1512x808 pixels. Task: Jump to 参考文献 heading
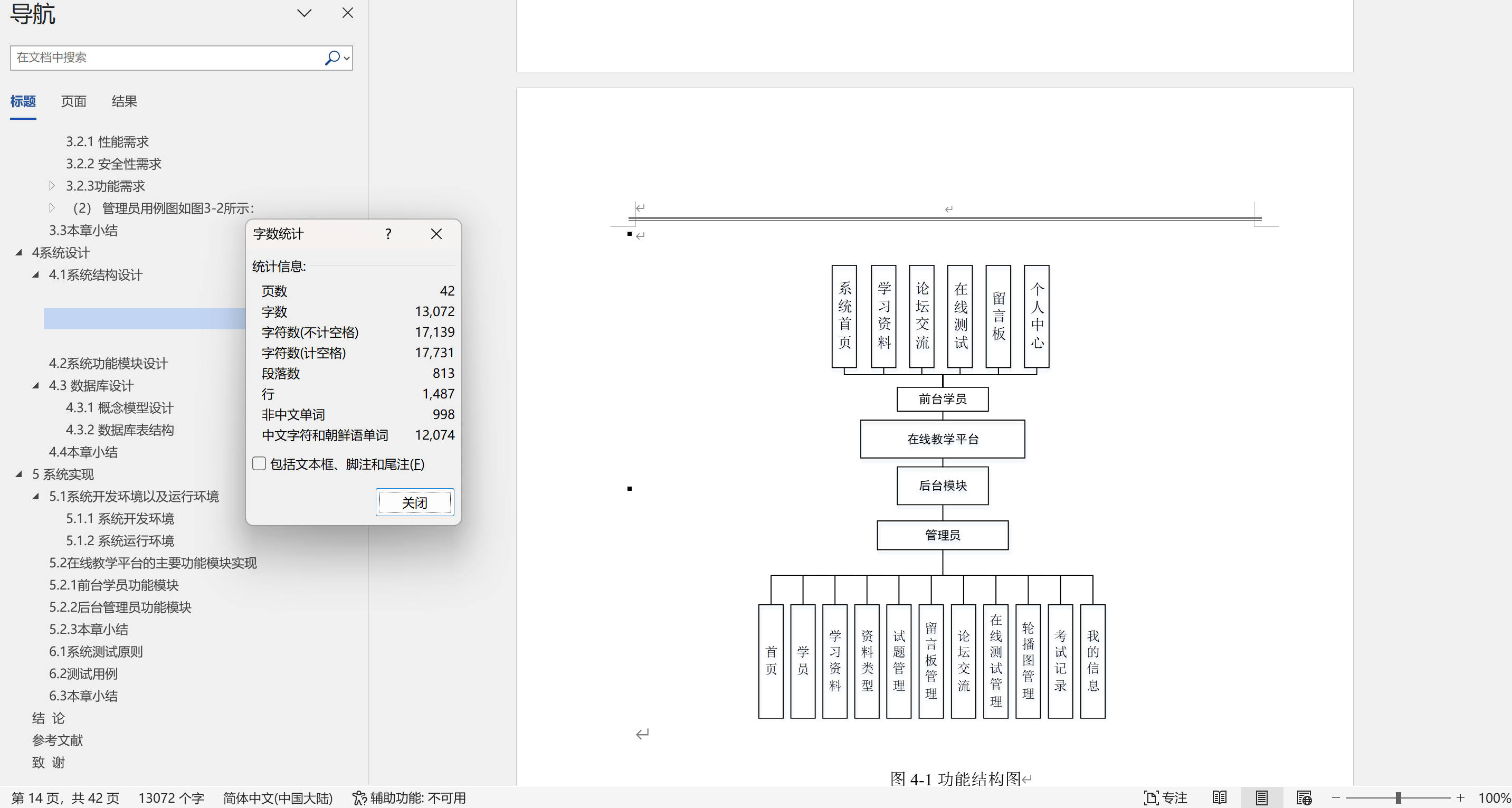click(x=57, y=740)
